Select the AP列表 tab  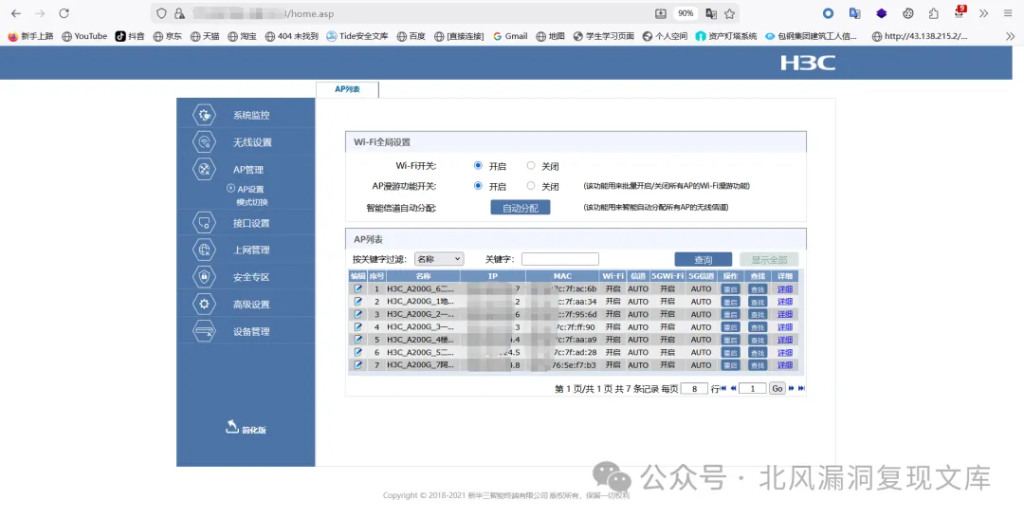coord(347,89)
